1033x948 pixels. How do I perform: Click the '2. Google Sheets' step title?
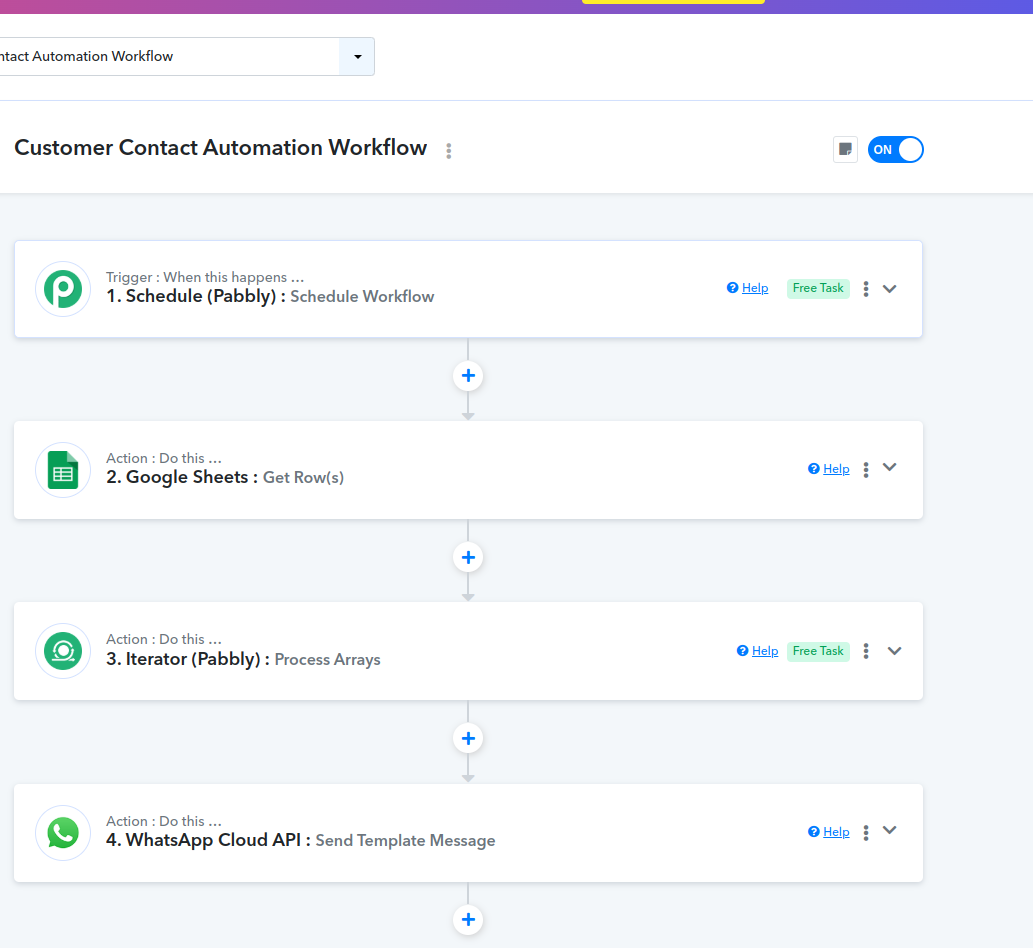(x=182, y=477)
